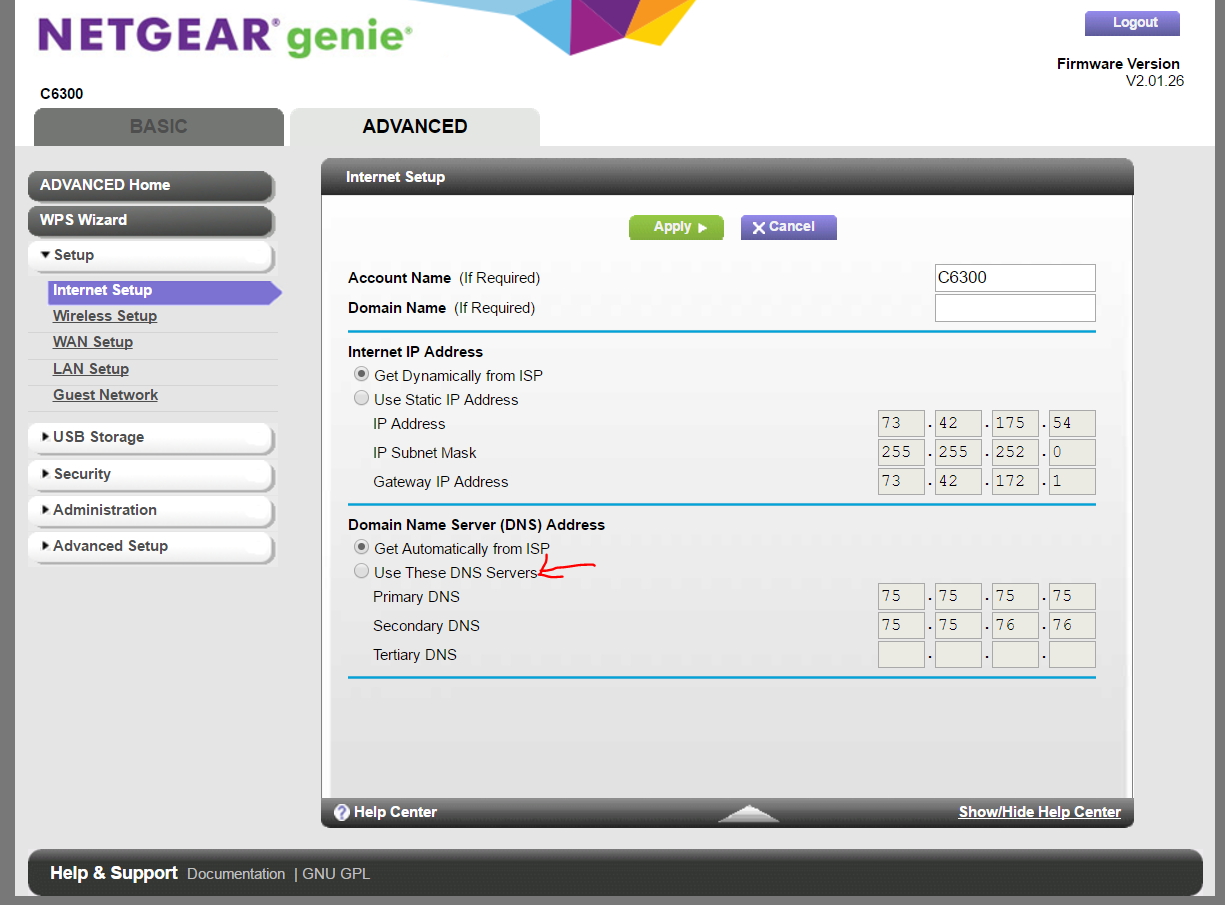The height and width of the screenshot is (905, 1225).
Task: Expand the Administration section
Action: [x=104, y=510]
